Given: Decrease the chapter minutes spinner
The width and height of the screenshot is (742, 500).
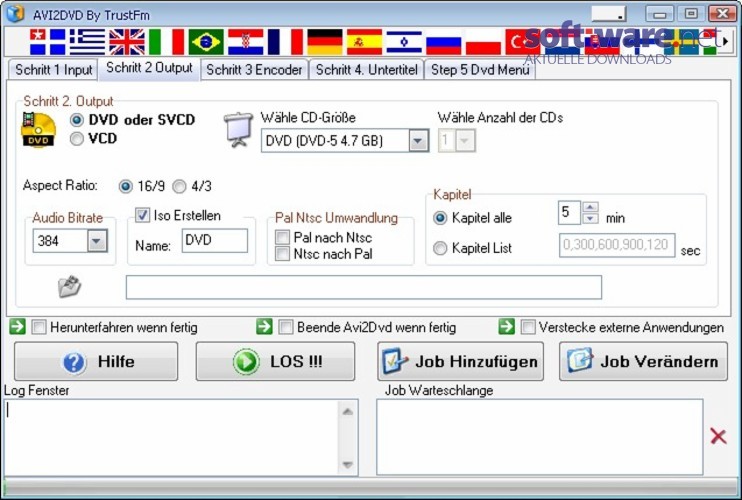Looking at the screenshot, I should click(x=590, y=218).
